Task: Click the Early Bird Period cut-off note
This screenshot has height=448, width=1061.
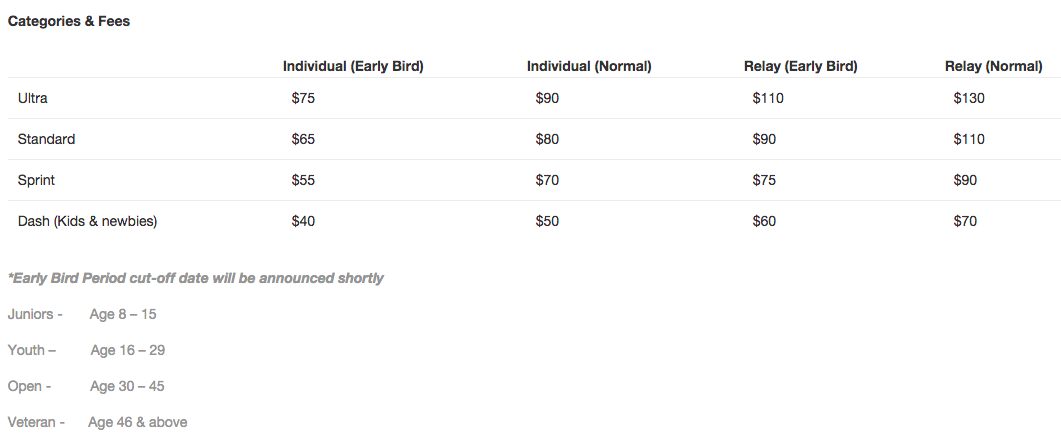Action: (196, 278)
